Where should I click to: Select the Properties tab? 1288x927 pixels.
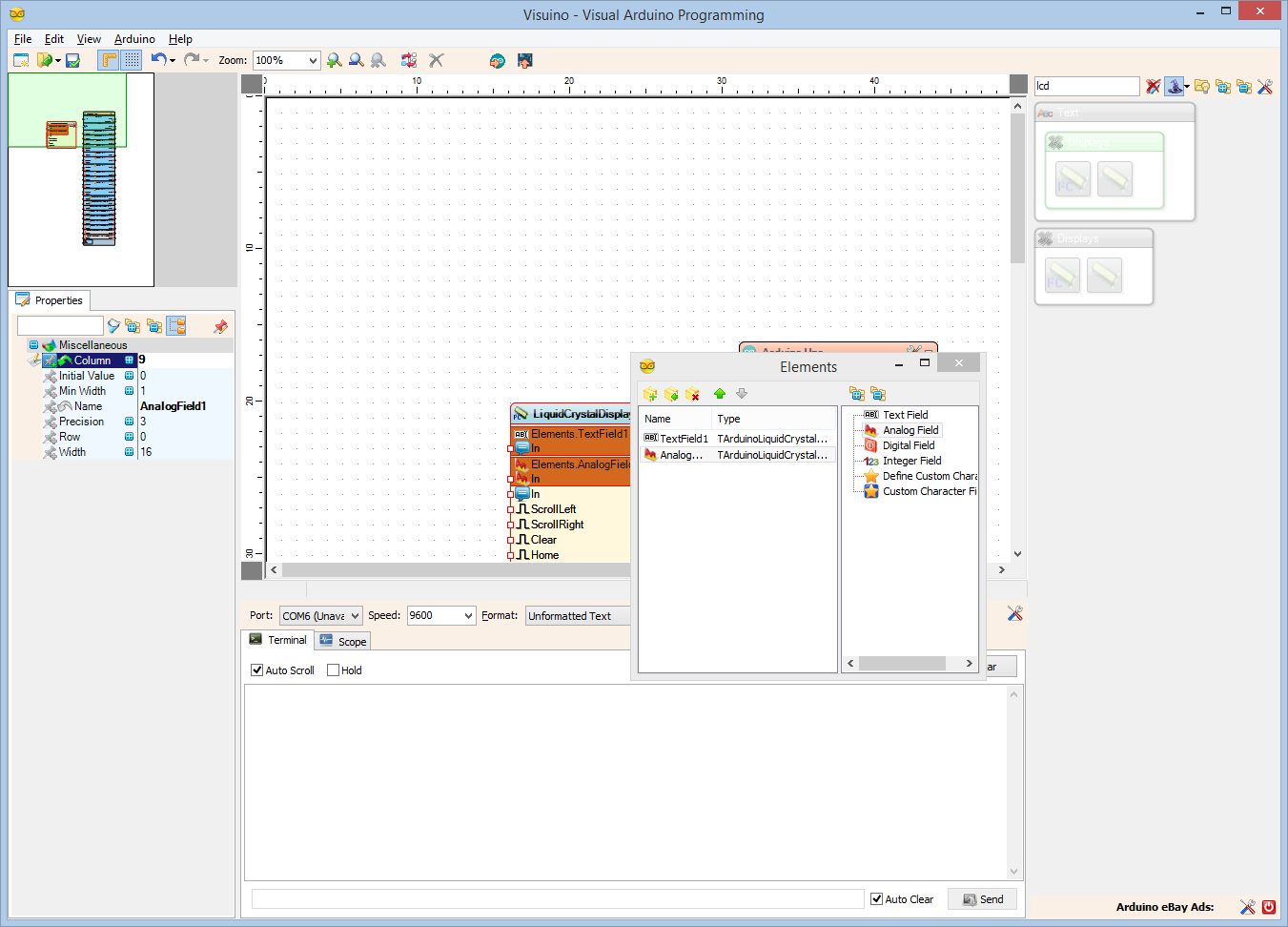[x=50, y=300]
